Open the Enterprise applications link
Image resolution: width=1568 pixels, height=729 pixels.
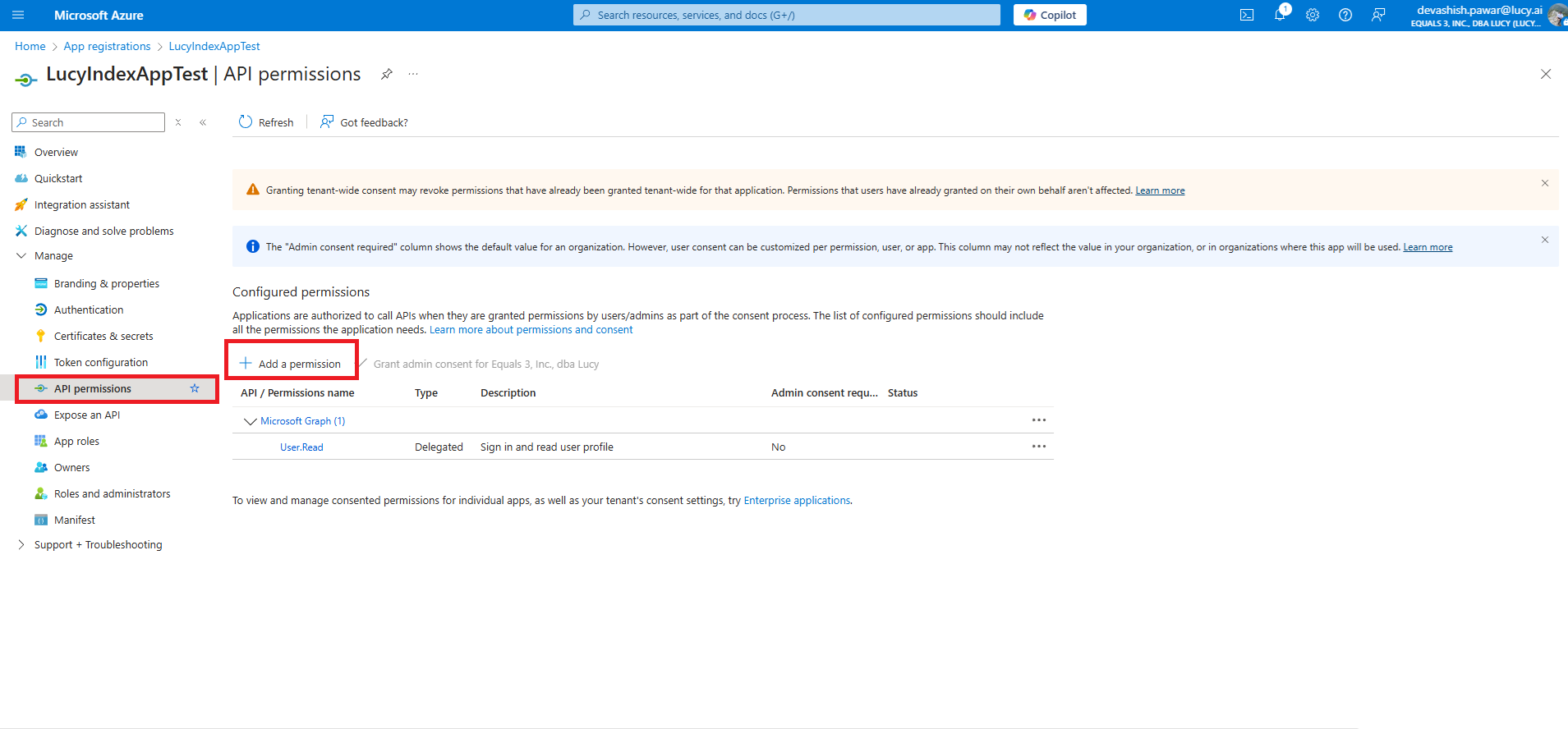pos(797,500)
